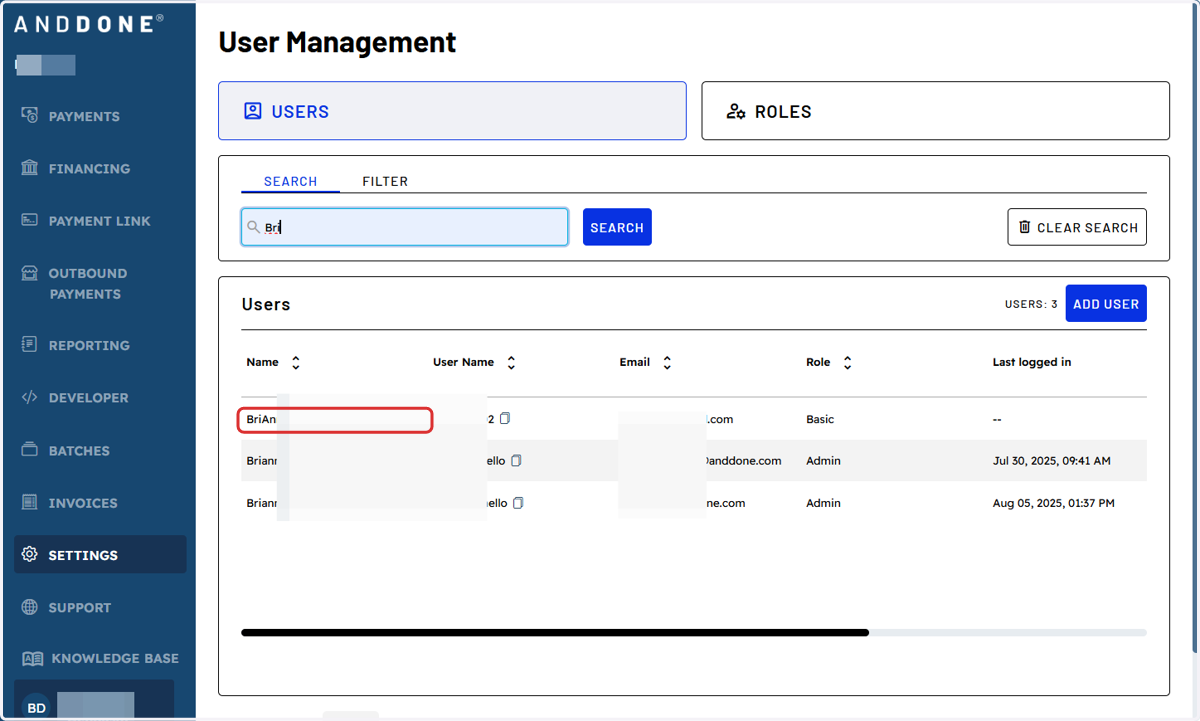Click the Financing bank icon
The width and height of the screenshot is (1200, 721).
(30, 168)
